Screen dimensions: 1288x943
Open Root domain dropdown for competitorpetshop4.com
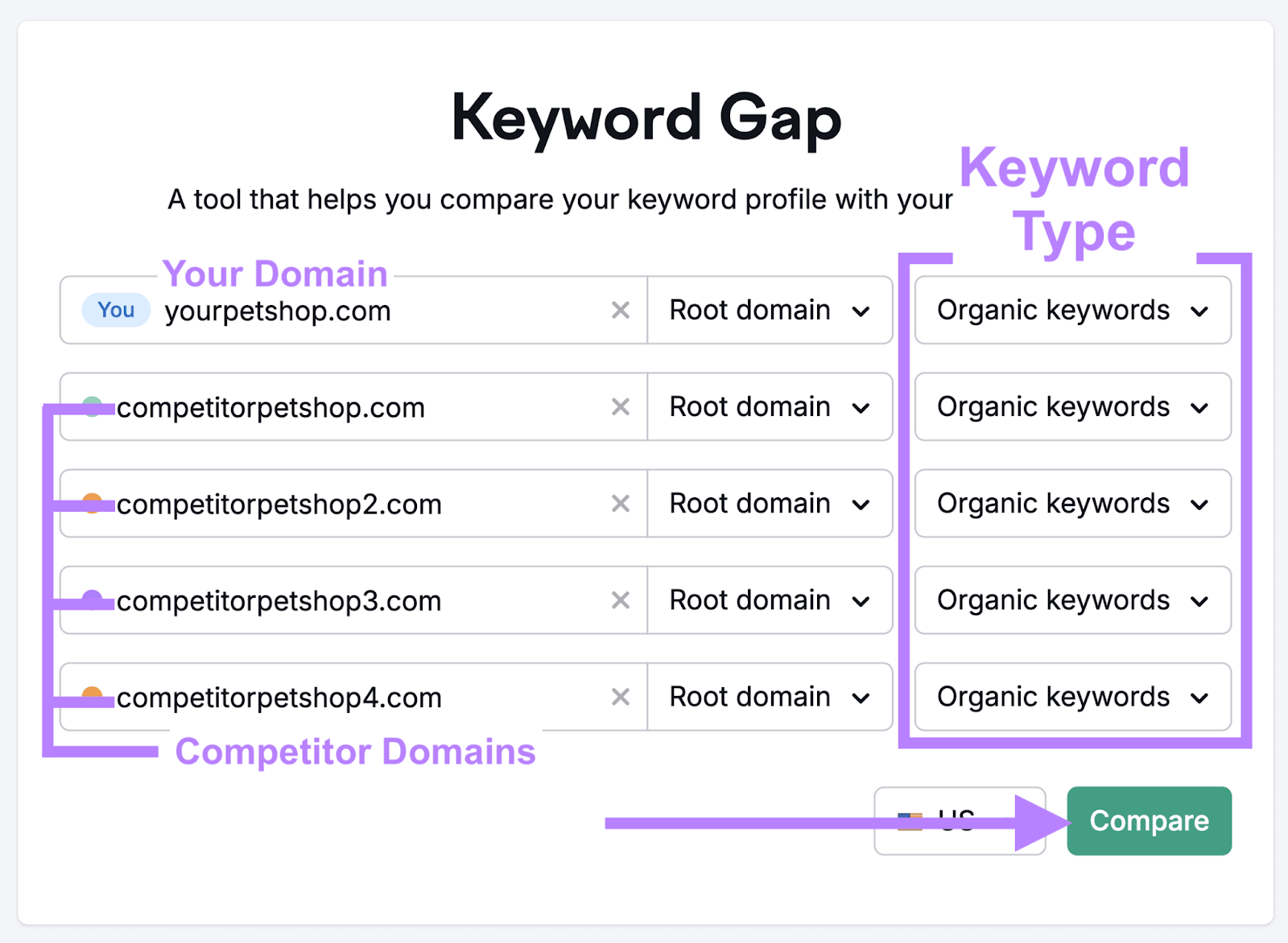769,697
